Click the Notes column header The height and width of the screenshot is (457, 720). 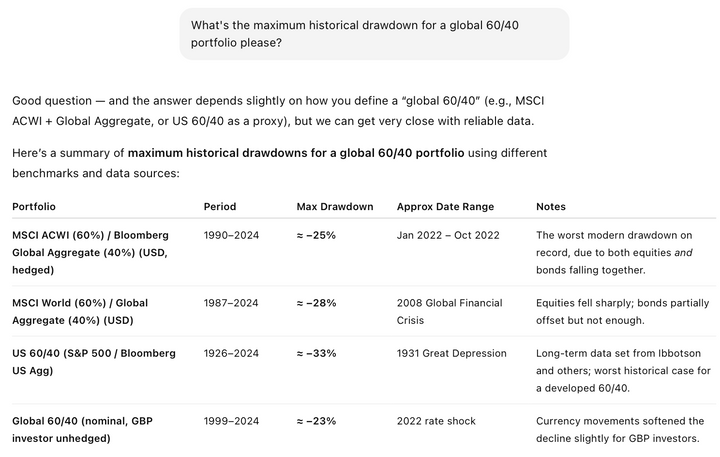click(551, 206)
